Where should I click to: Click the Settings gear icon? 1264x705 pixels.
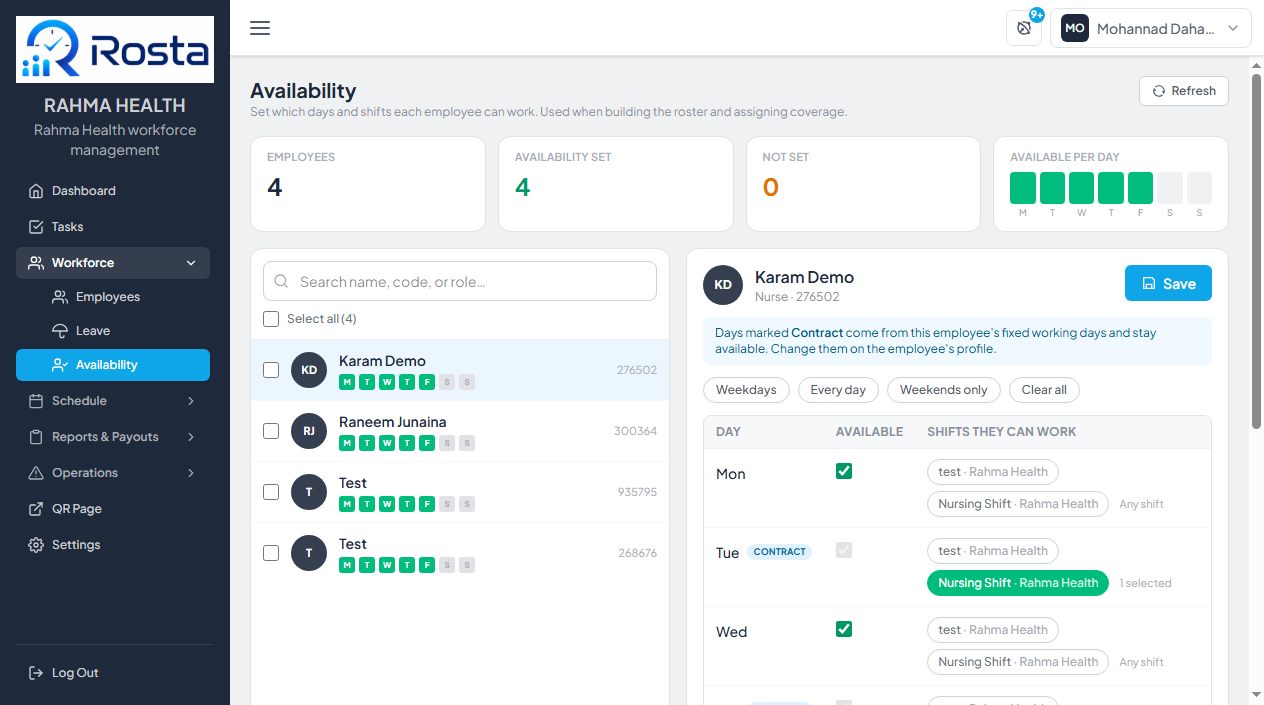[36, 545]
